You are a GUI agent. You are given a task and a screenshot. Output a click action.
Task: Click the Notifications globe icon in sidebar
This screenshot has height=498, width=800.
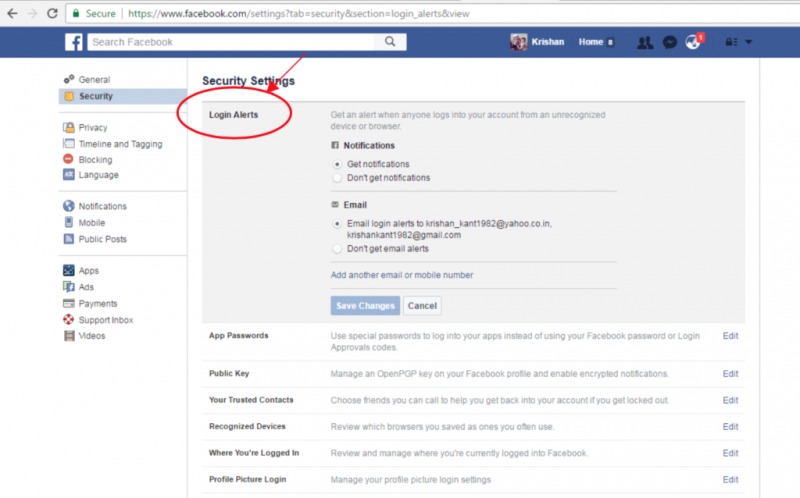(x=69, y=206)
